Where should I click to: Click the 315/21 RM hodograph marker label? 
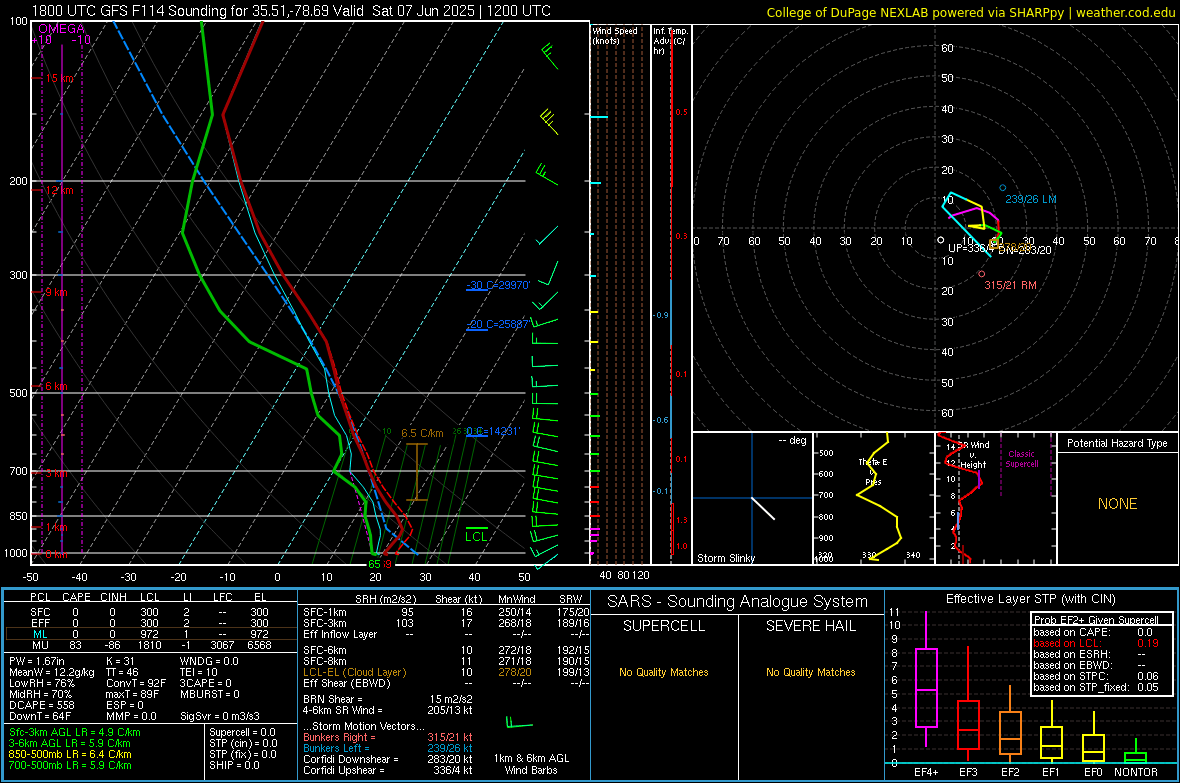pos(1011,285)
